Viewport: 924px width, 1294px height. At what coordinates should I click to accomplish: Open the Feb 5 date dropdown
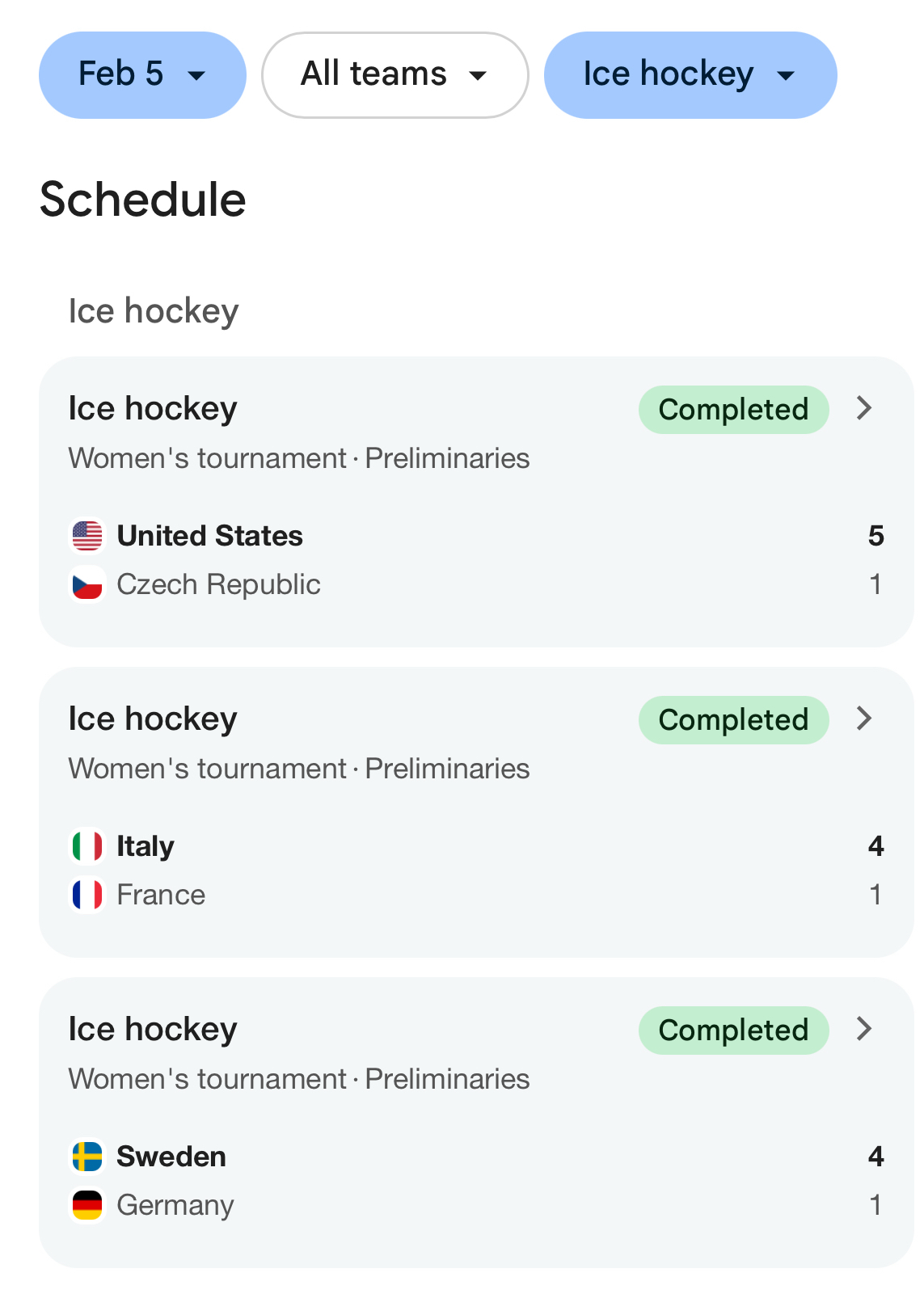click(142, 75)
